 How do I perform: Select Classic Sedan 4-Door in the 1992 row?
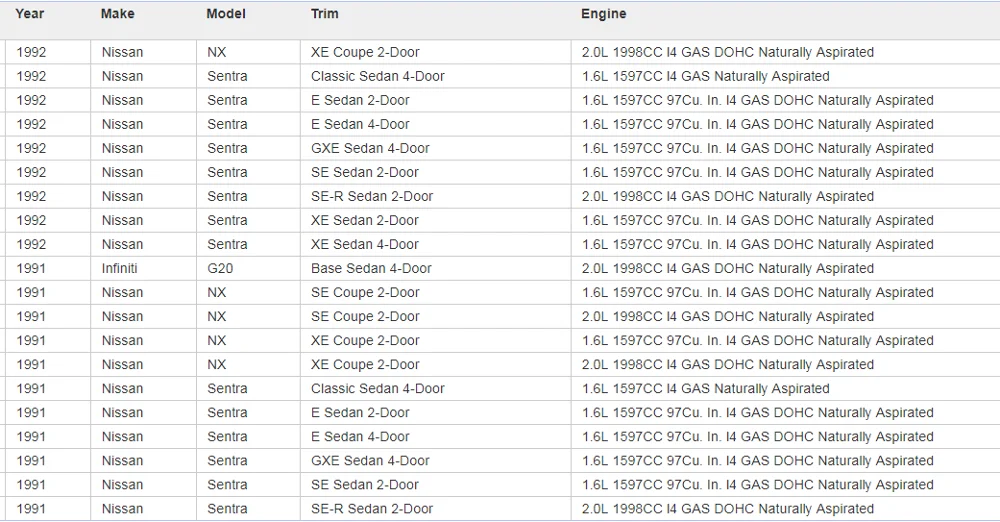(x=378, y=76)
